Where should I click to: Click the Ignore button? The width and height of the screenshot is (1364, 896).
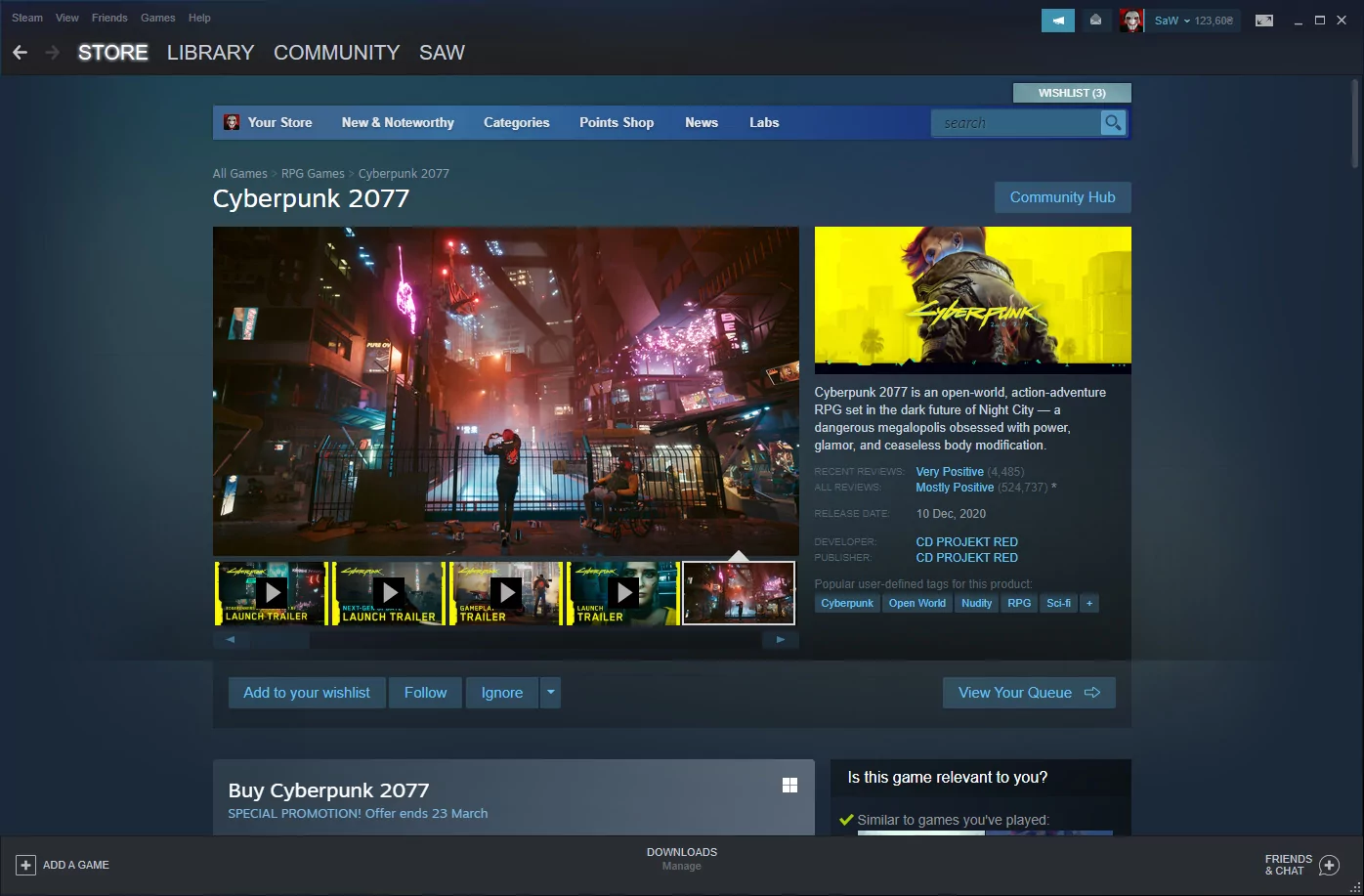(x=502, y=693)
